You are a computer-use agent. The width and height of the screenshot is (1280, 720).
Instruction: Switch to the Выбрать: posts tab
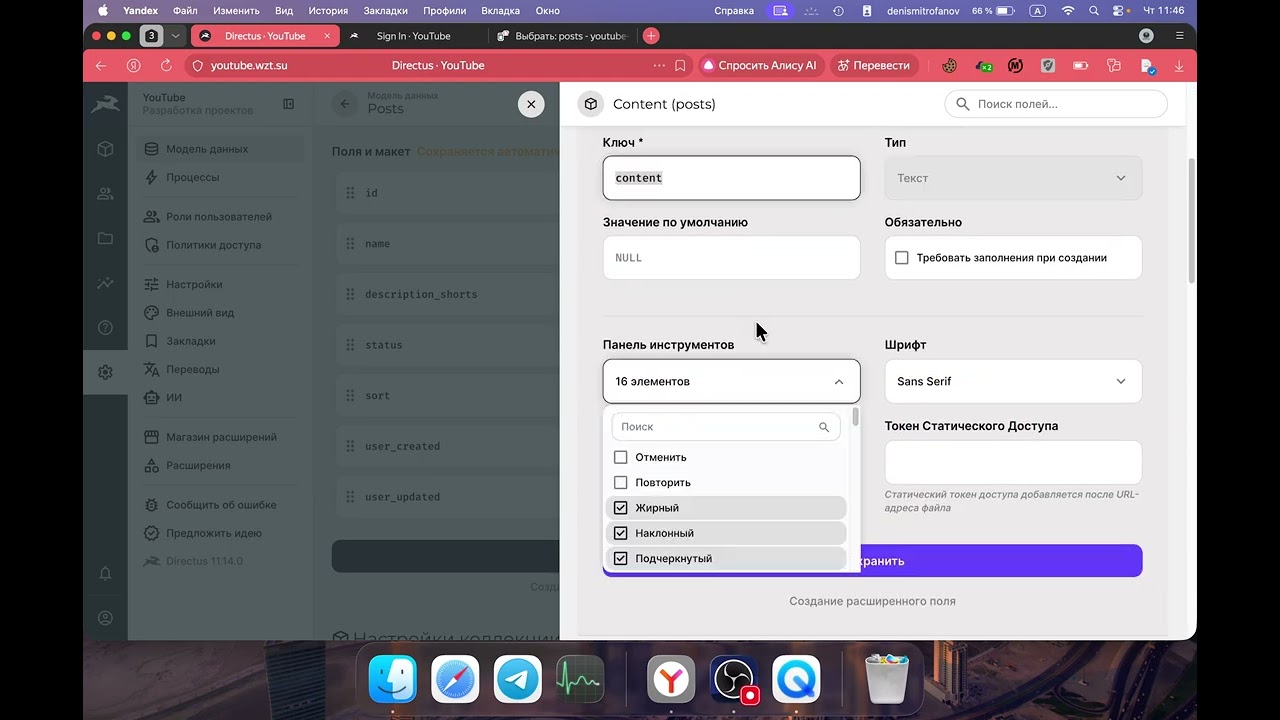coord(561,36)
